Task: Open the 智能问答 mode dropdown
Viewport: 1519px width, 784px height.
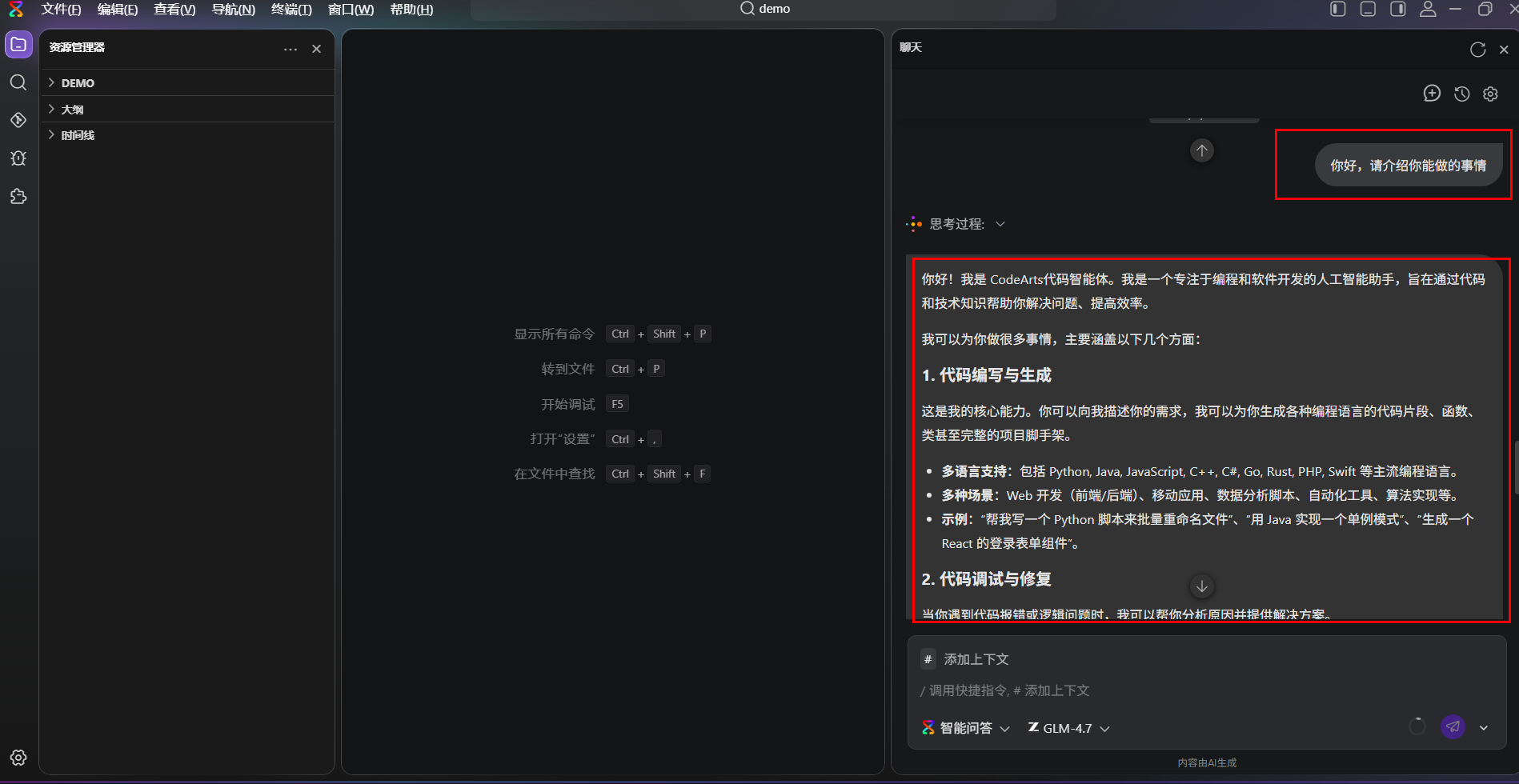Action: (966, 728)
